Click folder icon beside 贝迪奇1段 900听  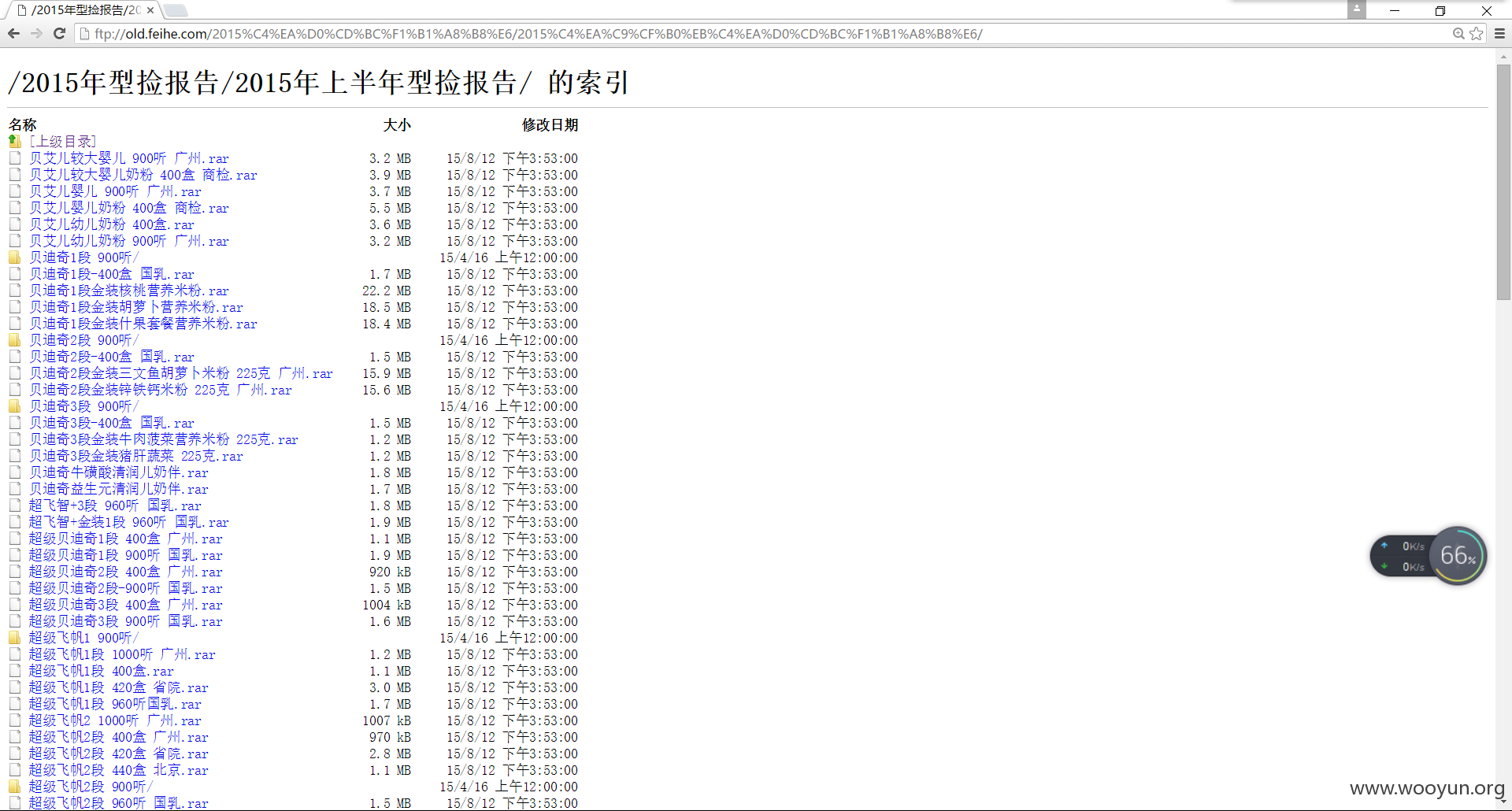pos(15,257)
